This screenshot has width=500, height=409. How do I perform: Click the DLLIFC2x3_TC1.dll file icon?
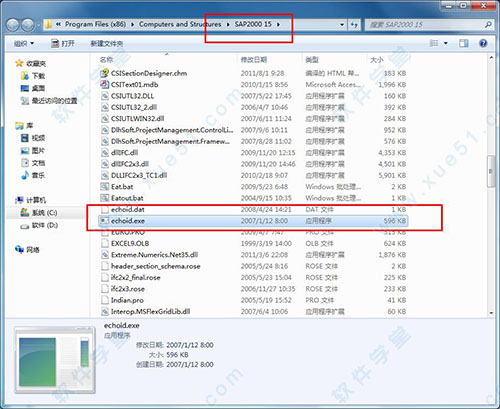(x=105, y=175)
